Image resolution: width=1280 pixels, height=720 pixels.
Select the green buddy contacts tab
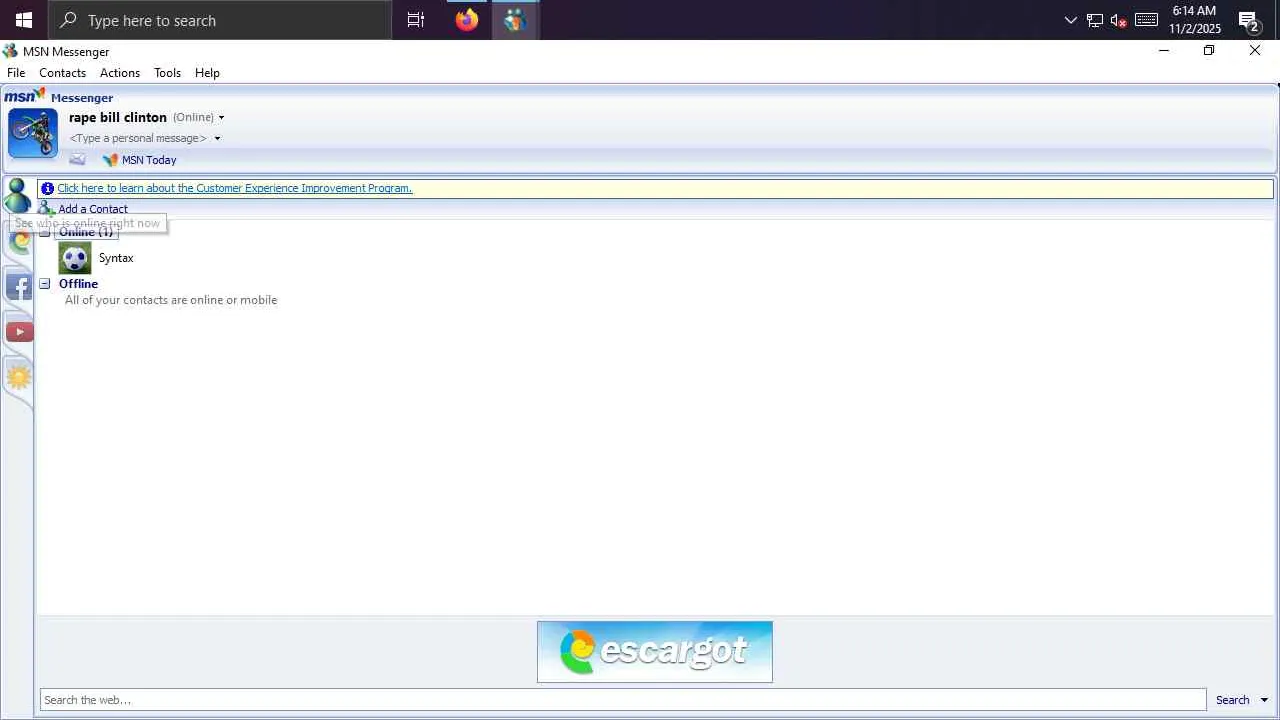(x=17, y=194)
